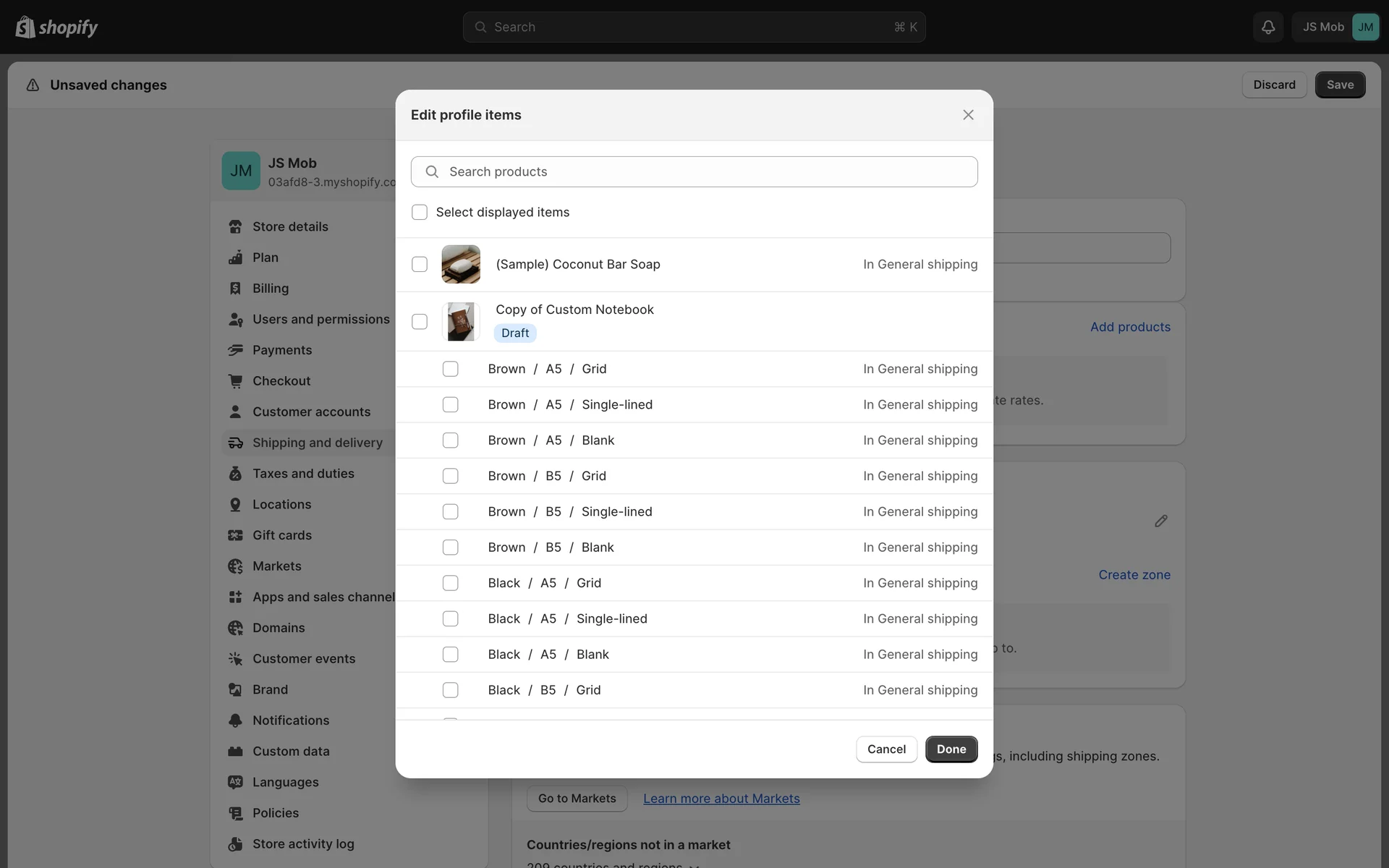Click the Store details shop icon
1389x868 pixels.
[x=235, y=226]
